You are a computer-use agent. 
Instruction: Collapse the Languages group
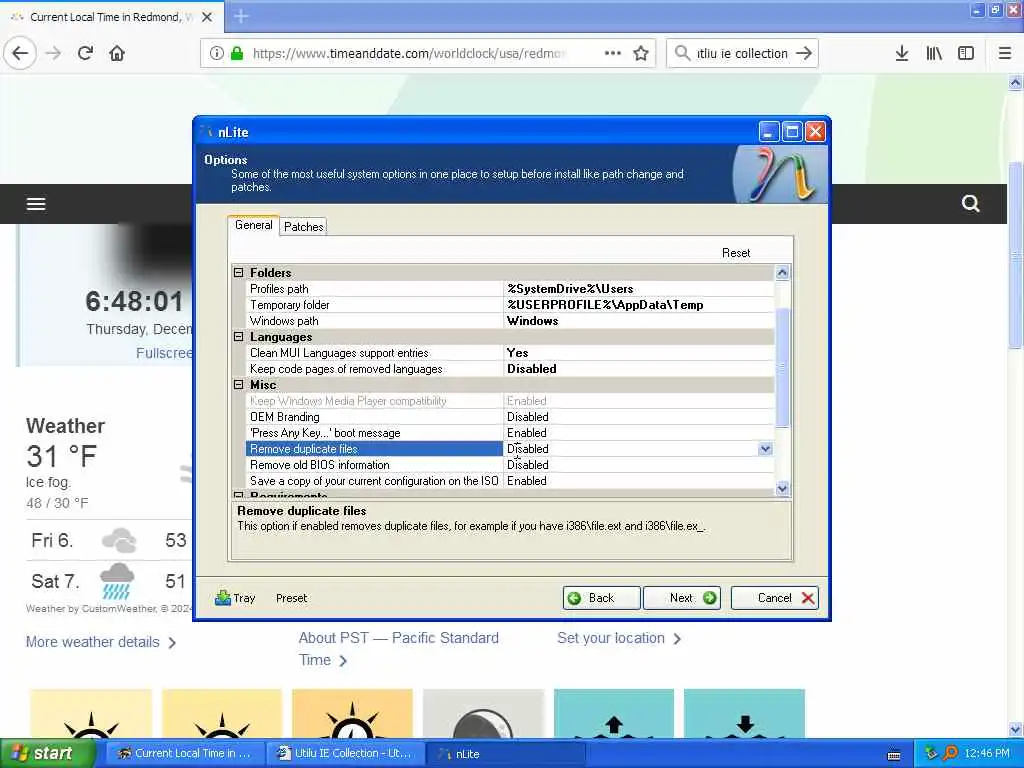click(238, 336)
